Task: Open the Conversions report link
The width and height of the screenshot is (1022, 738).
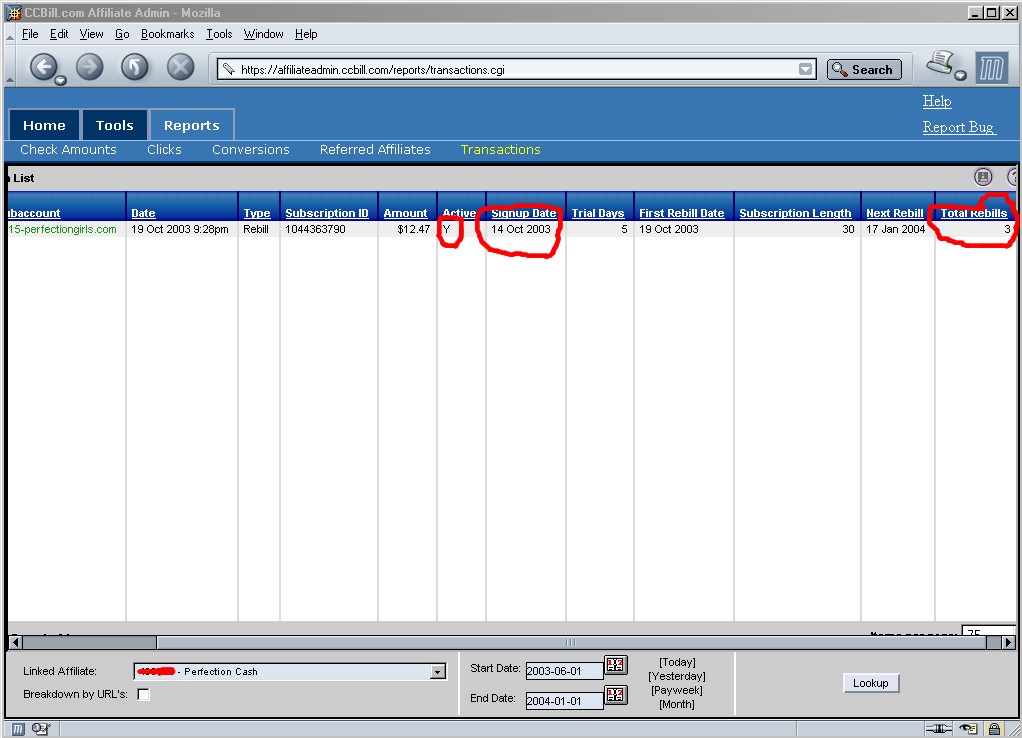Action: click(250, 150)
